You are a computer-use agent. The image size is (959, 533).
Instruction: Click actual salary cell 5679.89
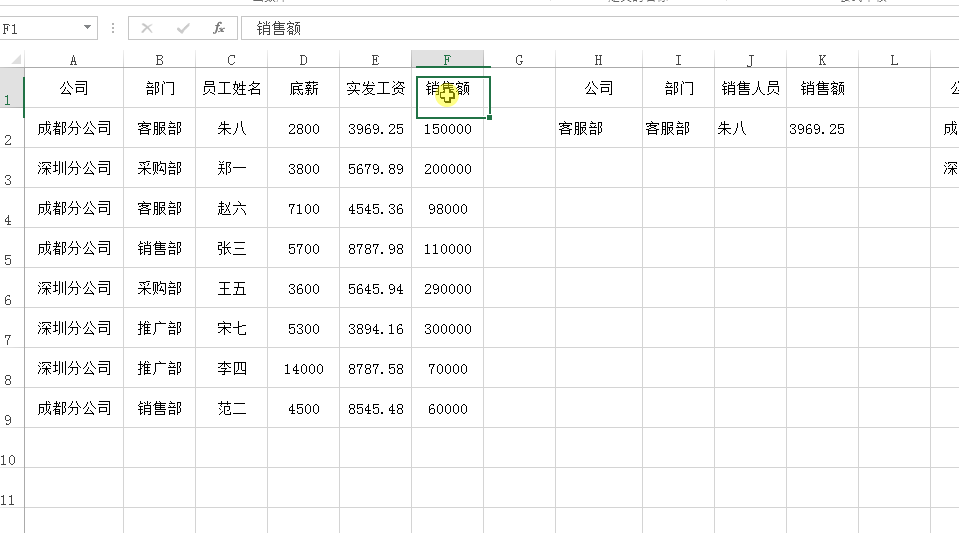(x=376, y=169)
